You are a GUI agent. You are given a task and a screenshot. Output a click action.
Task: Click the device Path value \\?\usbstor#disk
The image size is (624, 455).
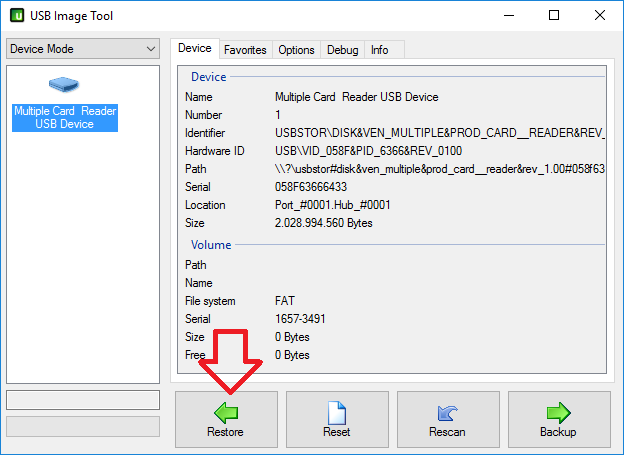point(440,169)
